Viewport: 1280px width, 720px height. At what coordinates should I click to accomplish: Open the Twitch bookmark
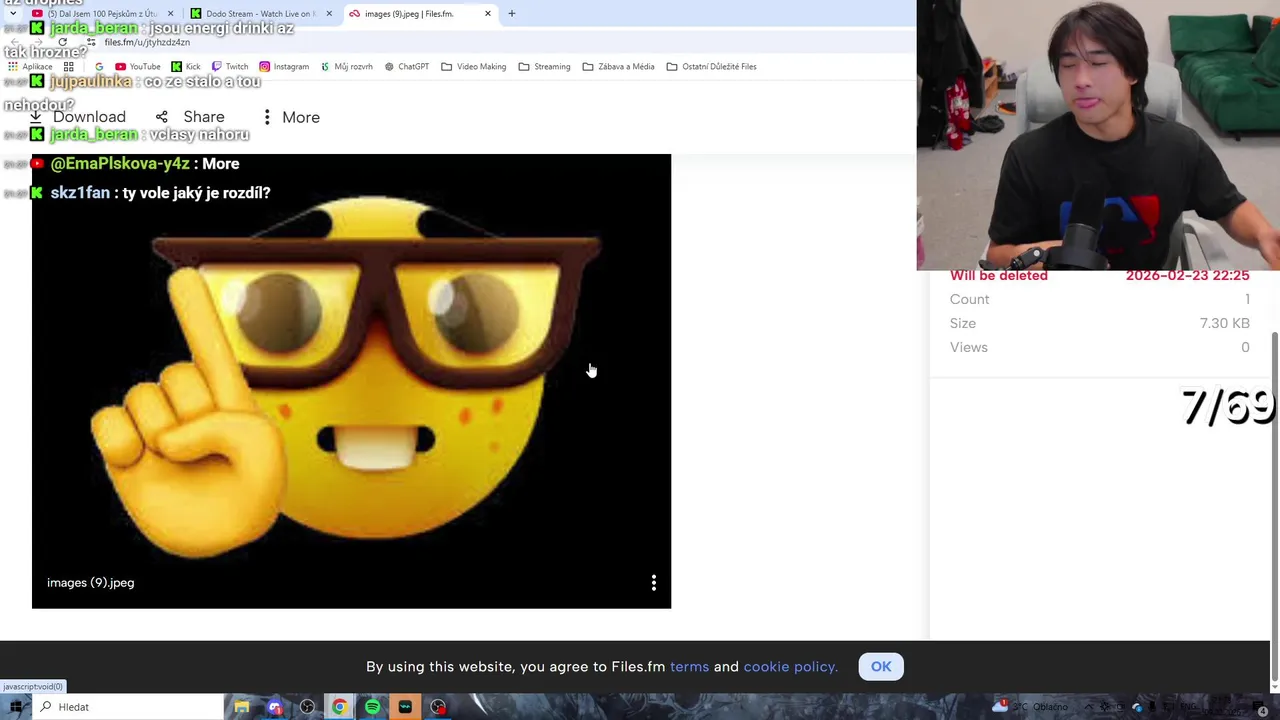coord(230,66)
